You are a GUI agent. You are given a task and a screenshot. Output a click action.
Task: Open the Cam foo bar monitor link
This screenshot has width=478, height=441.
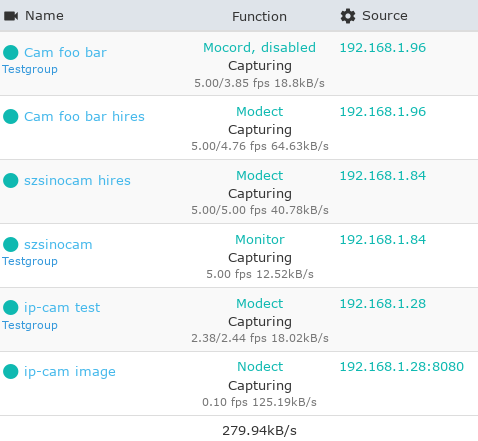[x=65, y=52]
